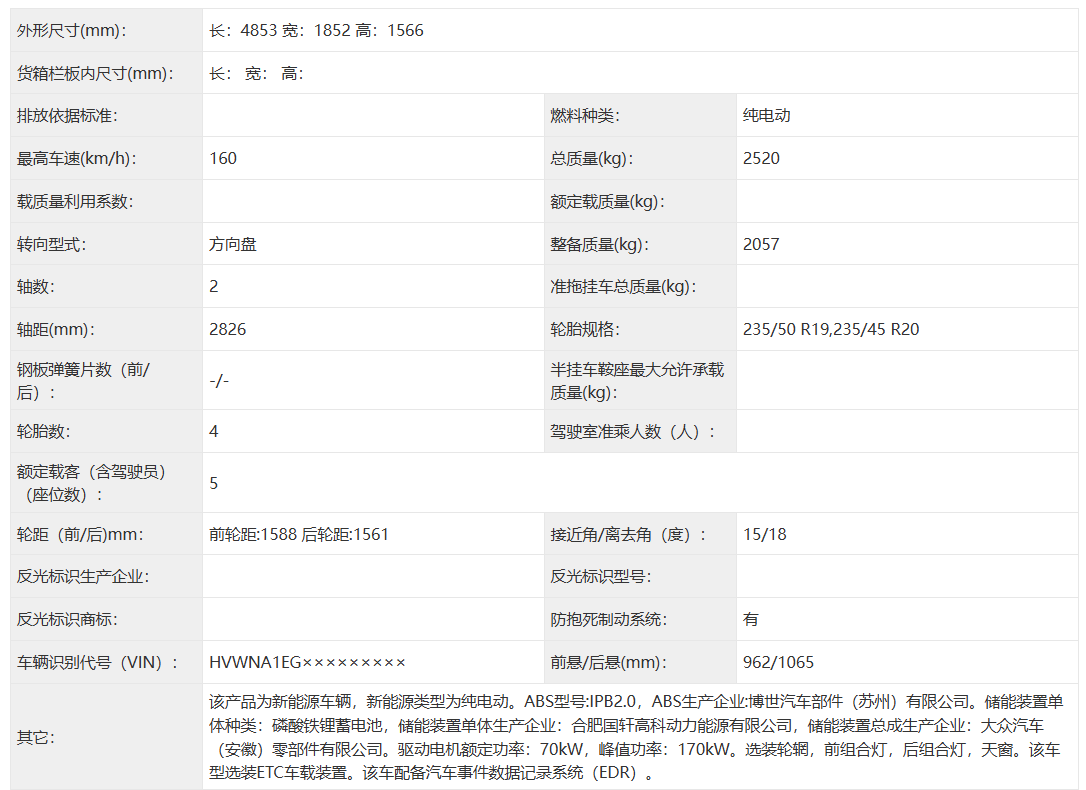This screenshot has width=1086, height=790.
Task: Click the 外形尺寸(mm) label
Action: pos(72,30)
